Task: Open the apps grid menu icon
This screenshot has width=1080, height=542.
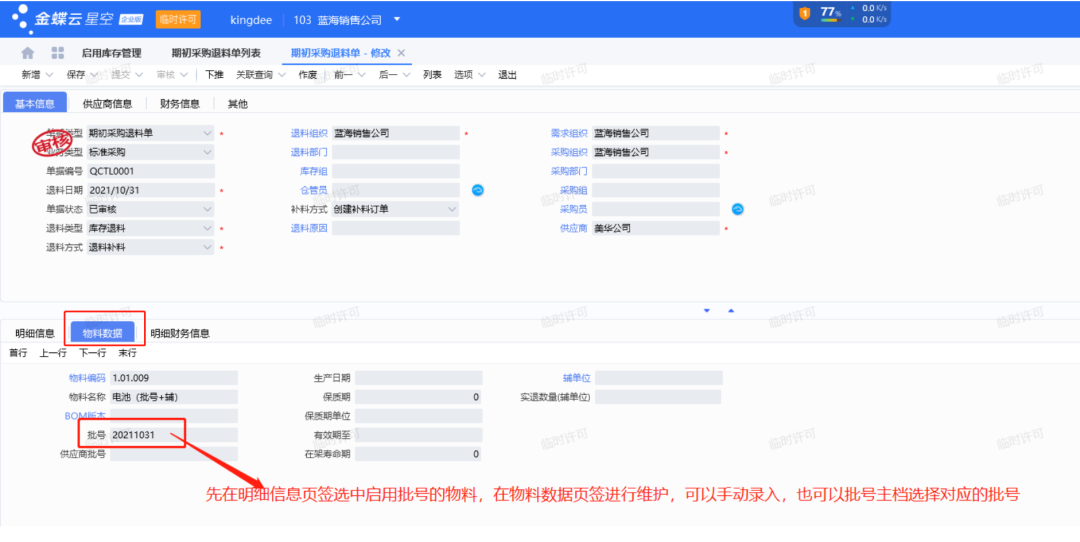Action: (58, 53)
